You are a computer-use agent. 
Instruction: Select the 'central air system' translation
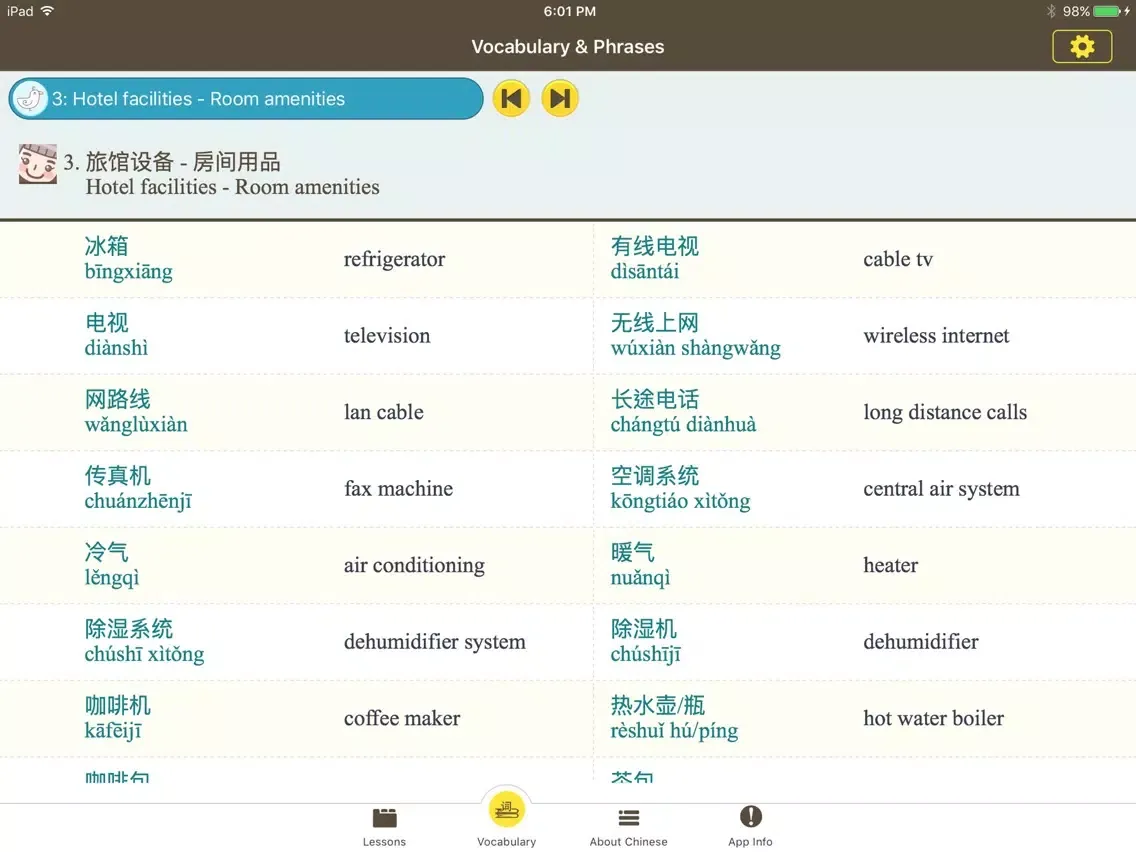[941, 489]
